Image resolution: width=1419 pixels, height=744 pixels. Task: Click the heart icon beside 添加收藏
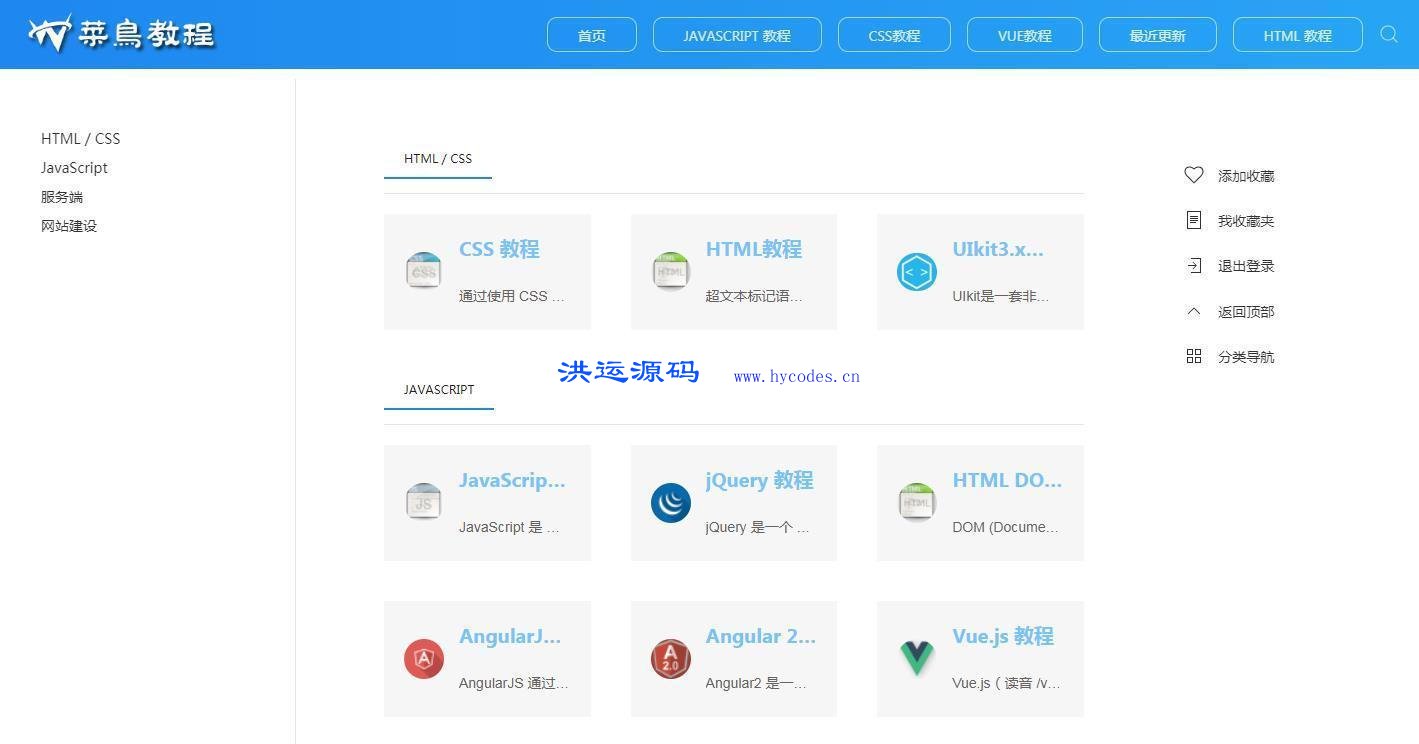[x=1193, y=175]
